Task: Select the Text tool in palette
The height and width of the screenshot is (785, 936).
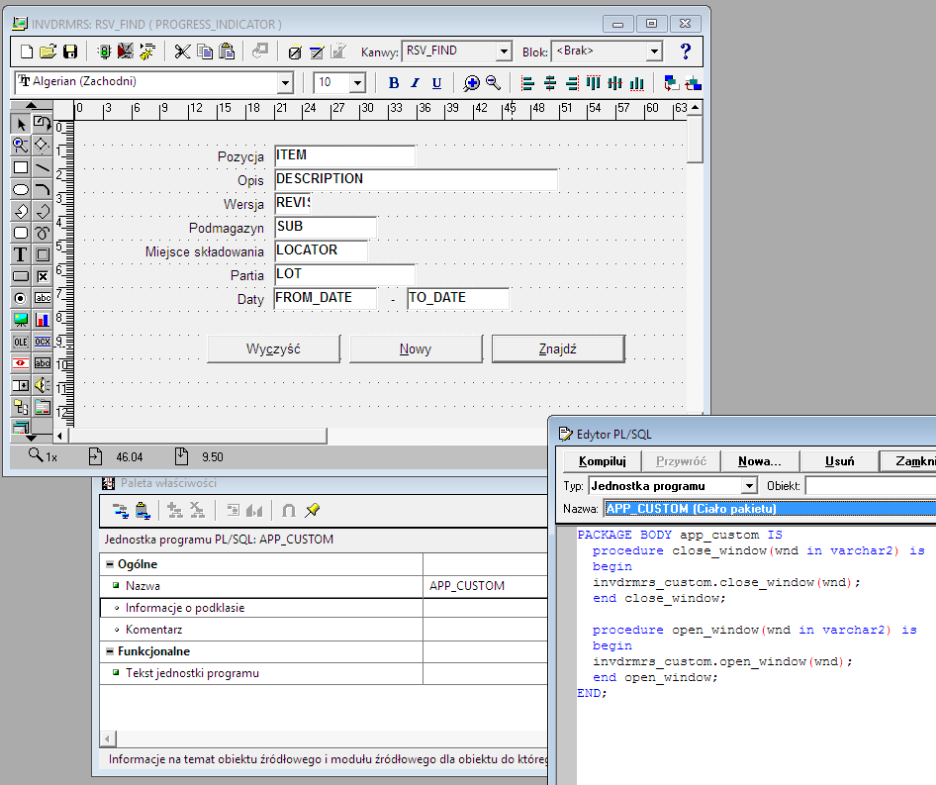Action: pos(20,254)
